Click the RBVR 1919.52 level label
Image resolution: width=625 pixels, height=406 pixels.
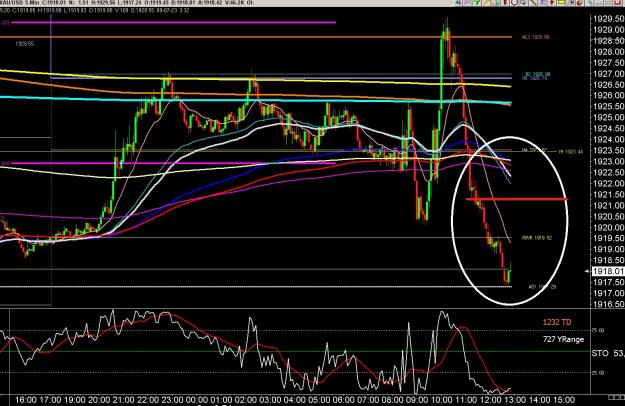coord(537,238)
